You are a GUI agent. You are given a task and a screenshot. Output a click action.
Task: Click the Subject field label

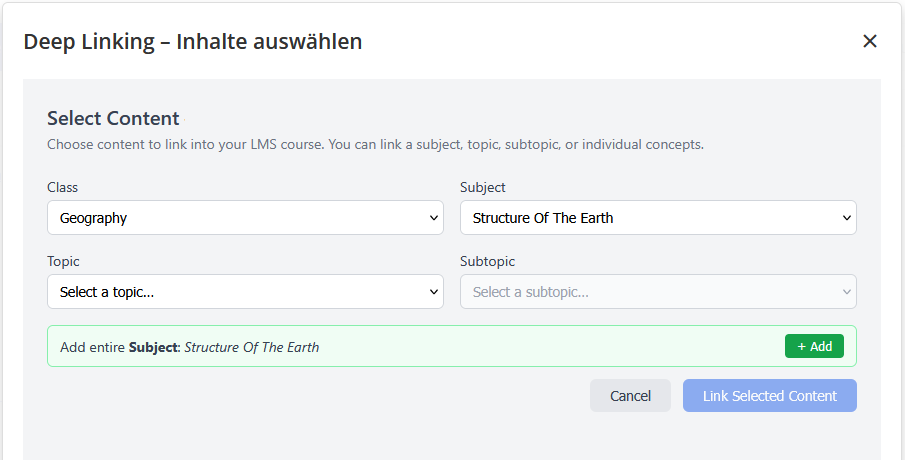483,187
